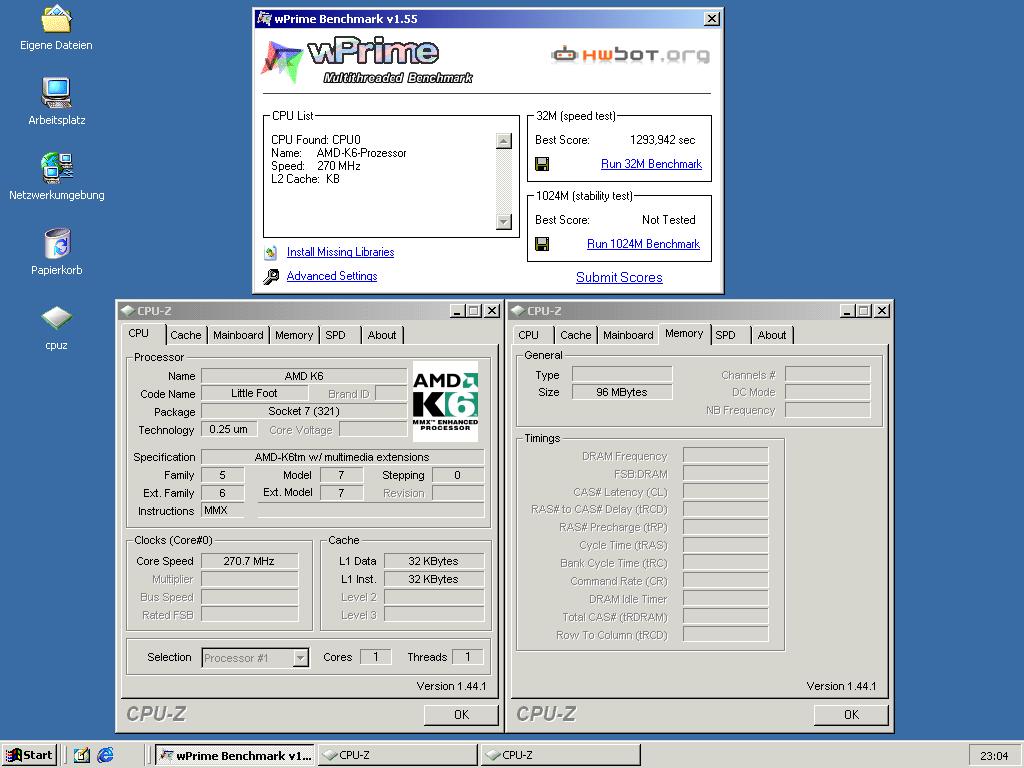Screen dimensions: 1024x768
Task: Run the 32M Benchmark
Action: click(651, 164)
